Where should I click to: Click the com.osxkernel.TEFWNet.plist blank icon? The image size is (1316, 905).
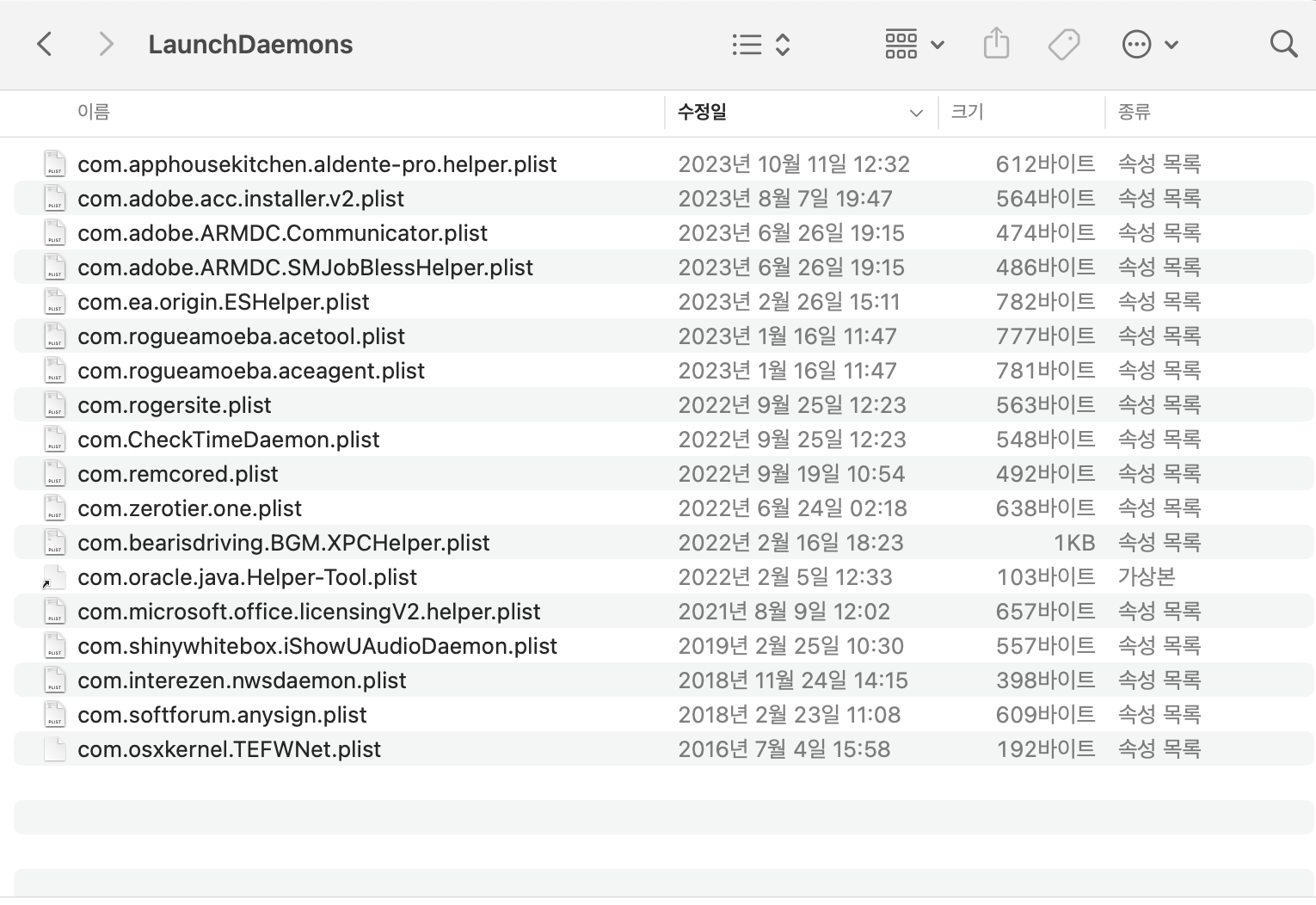coord(55,748)
